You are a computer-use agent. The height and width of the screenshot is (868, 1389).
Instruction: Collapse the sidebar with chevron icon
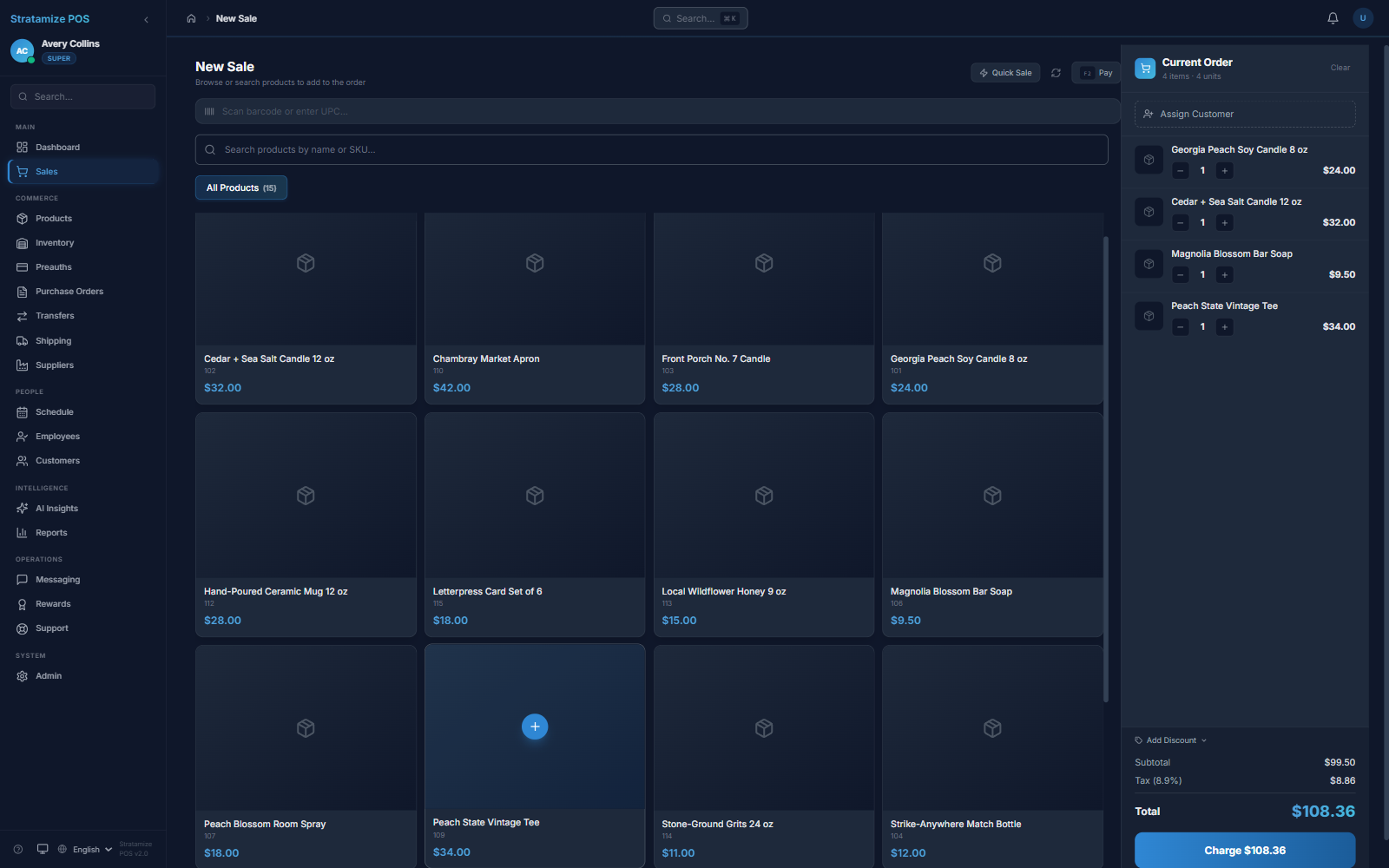(x=146, y=19)
